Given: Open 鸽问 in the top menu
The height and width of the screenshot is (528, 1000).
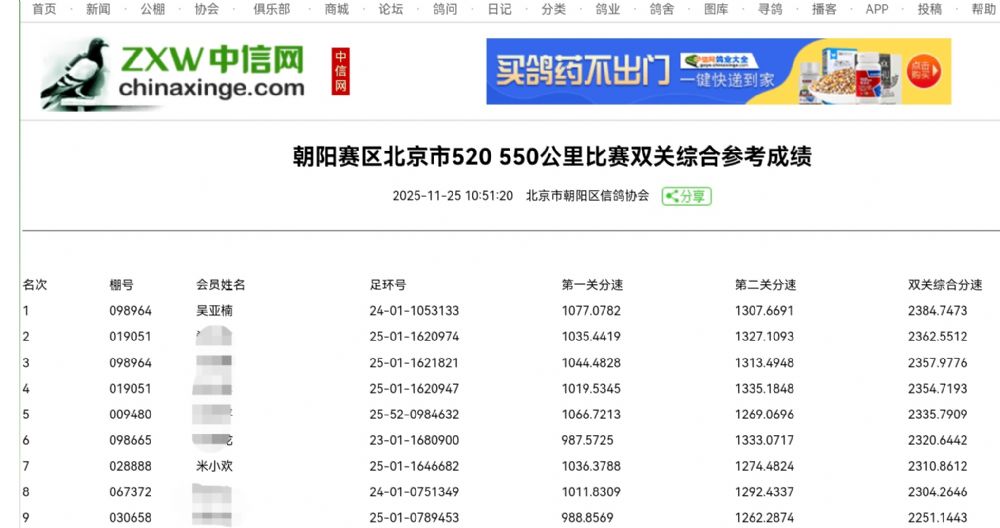Looking at the screenshot, I should (x=445, y=9).
